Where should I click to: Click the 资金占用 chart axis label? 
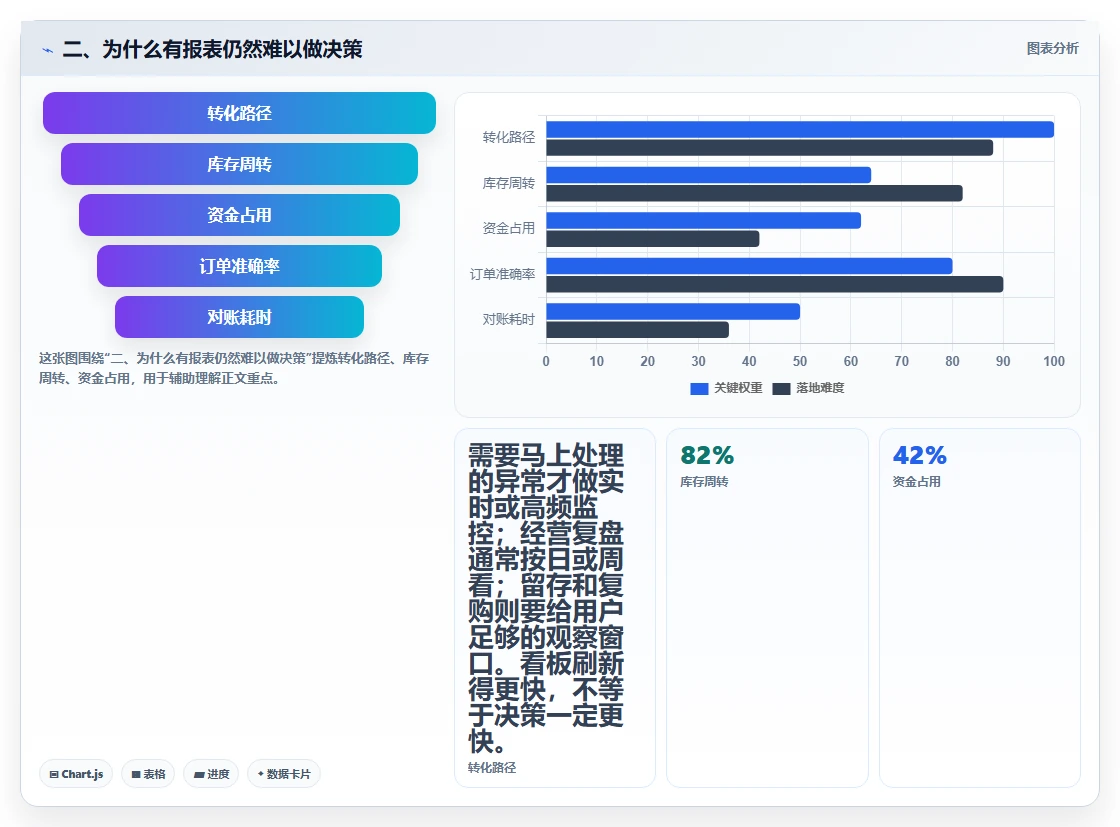(x=509, y=229)
